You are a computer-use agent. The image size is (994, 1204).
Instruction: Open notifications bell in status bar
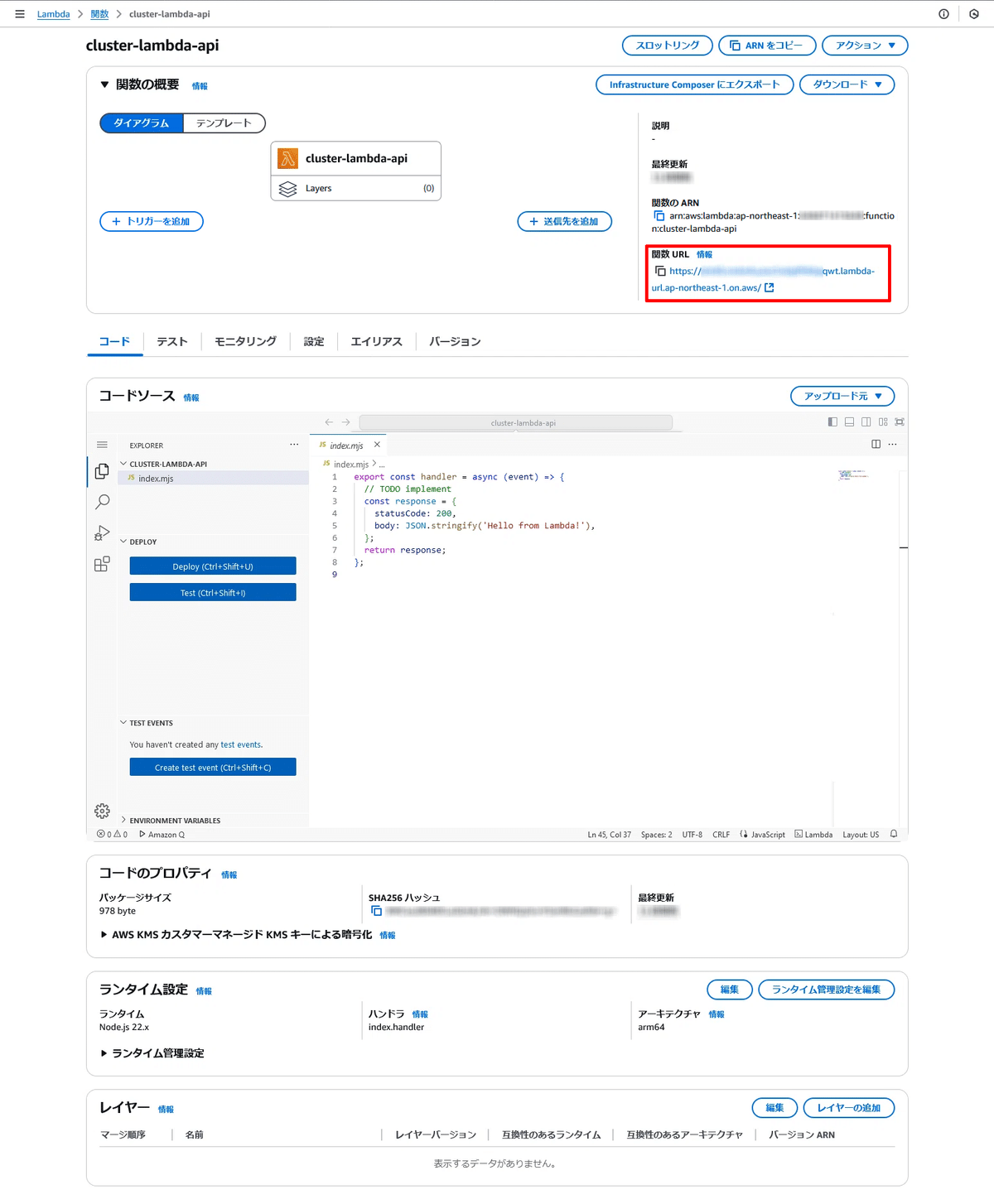894,834
